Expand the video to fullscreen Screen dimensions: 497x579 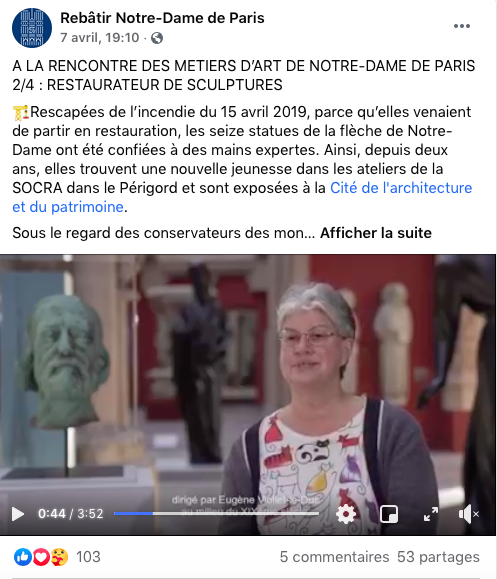tap(431, 514)
